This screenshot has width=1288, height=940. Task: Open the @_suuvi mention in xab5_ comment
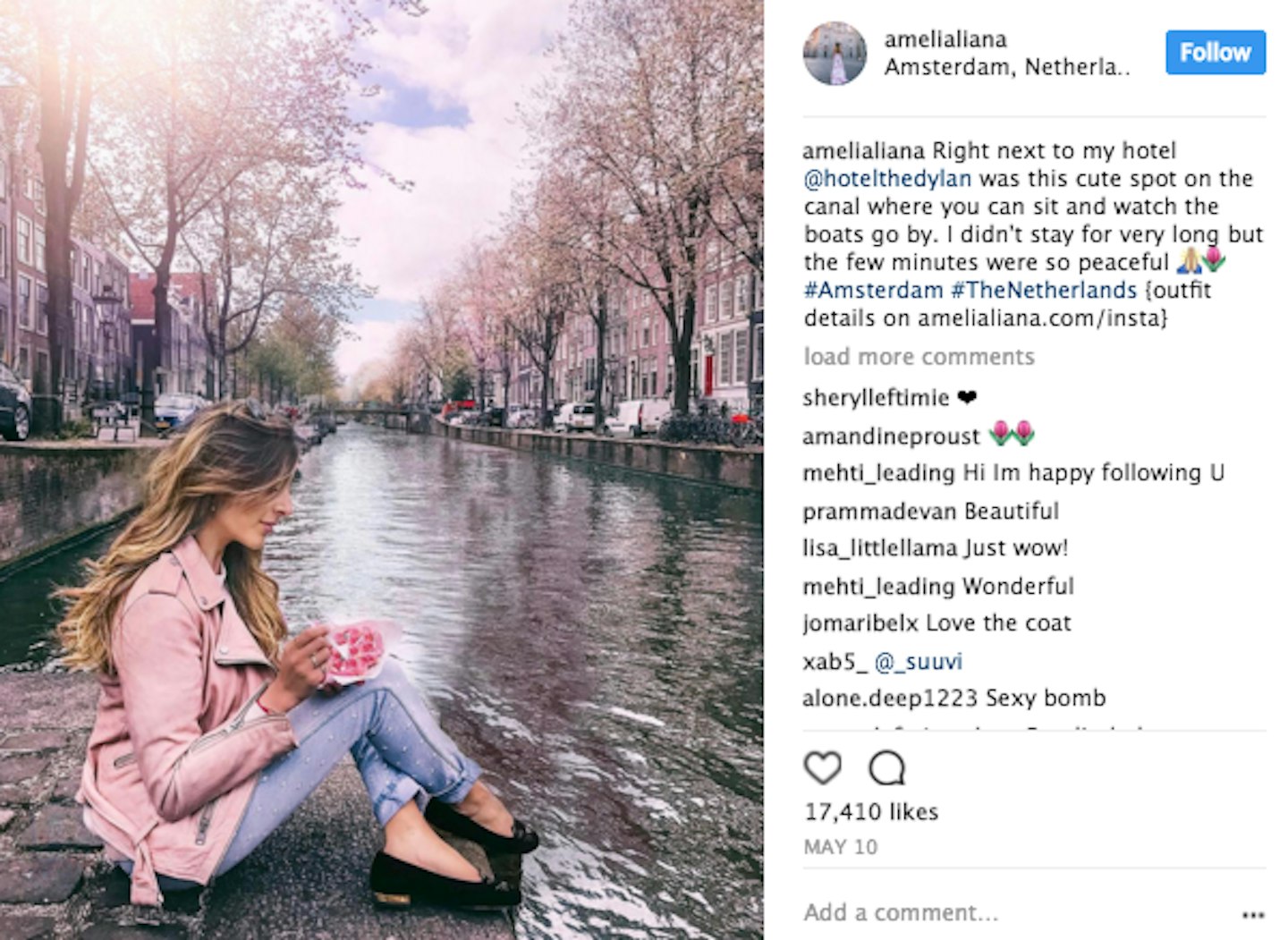[x=919, y=662]
